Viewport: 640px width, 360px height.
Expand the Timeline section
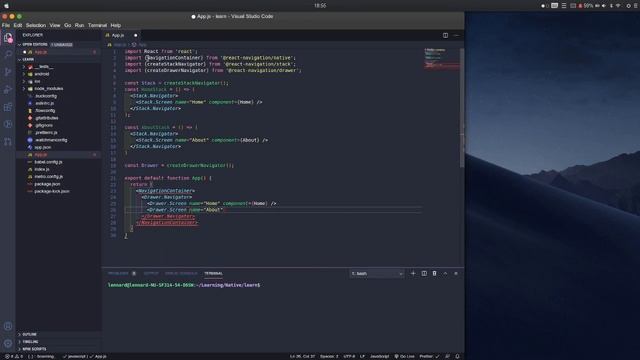point(59,342)
